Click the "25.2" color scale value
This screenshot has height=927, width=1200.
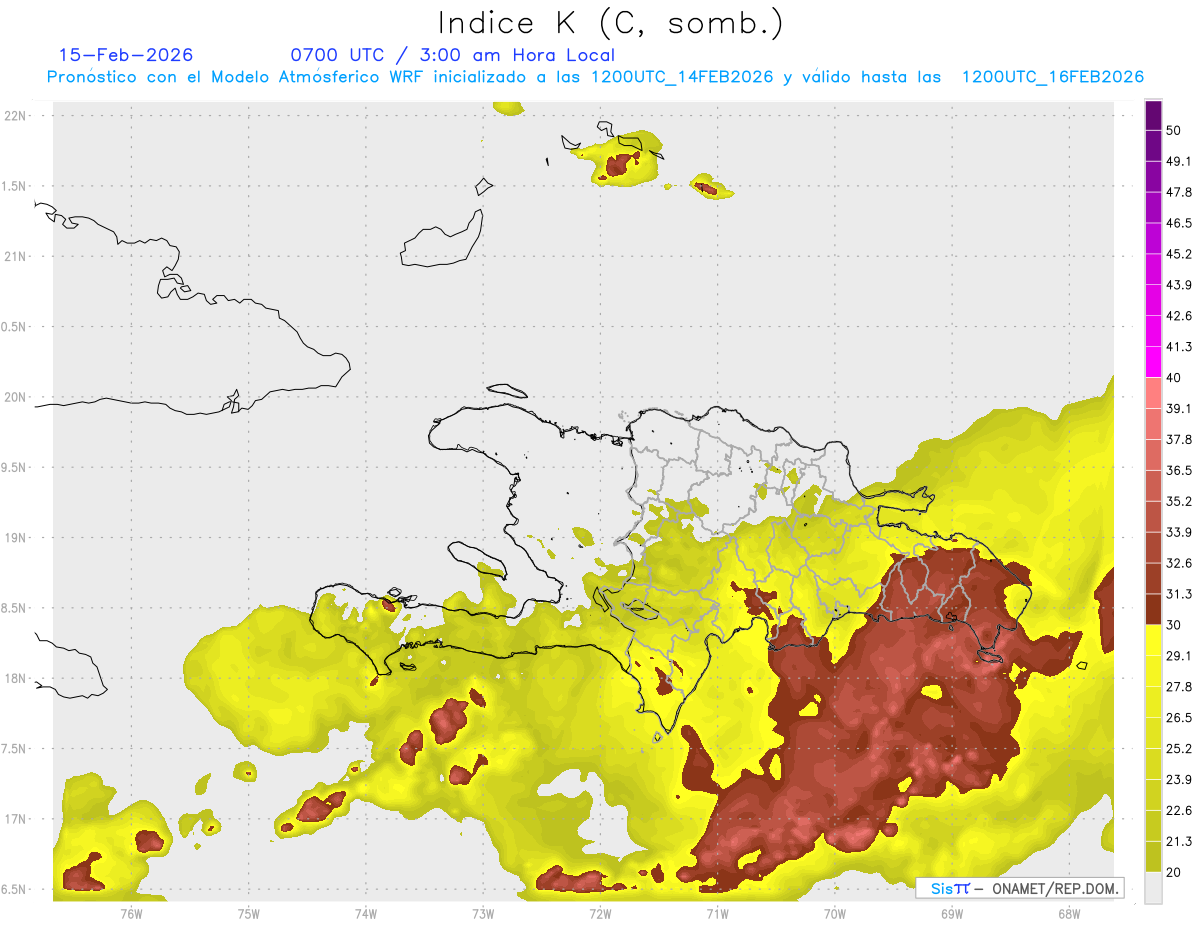coord(1179,750)
